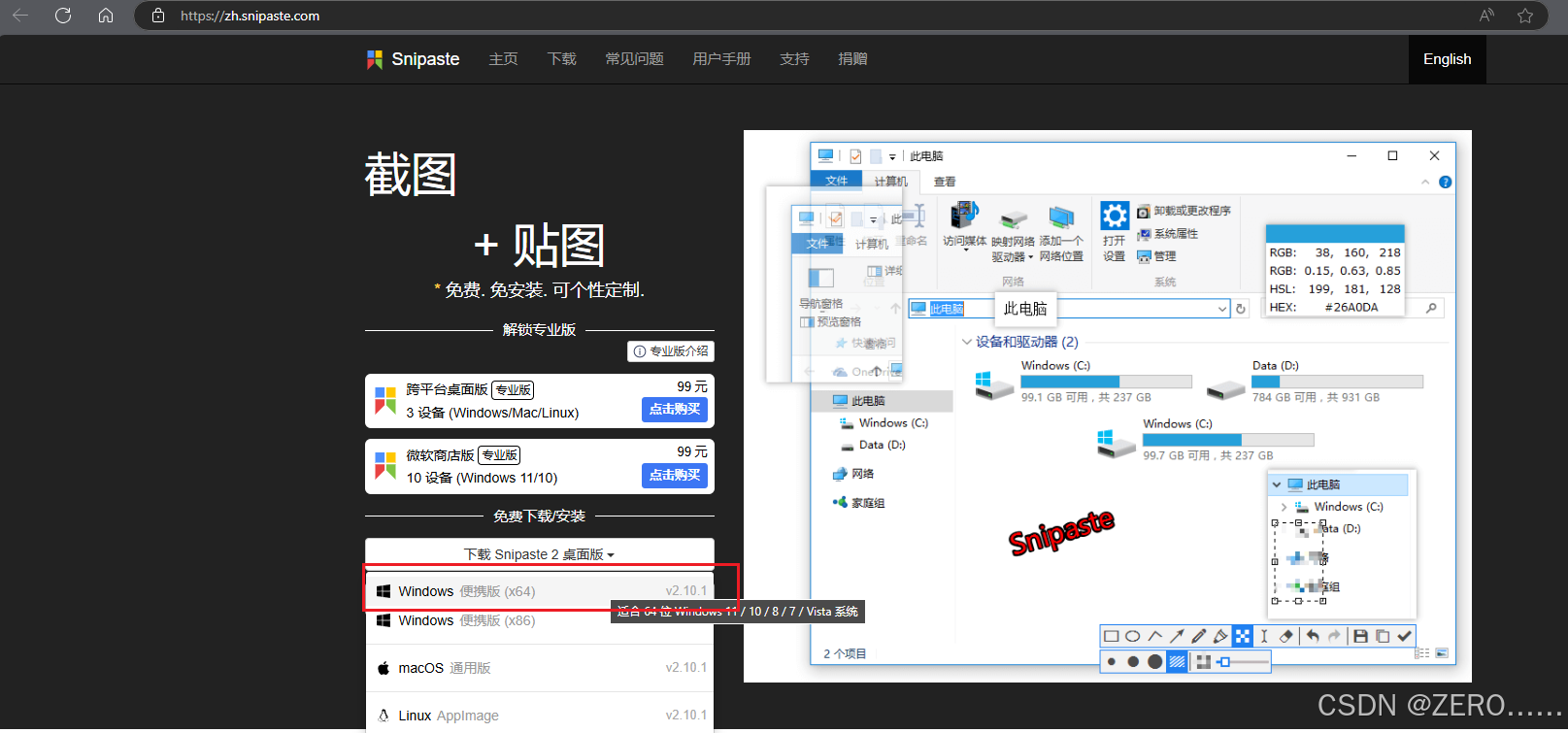Go back with the browser back arrow
Image resolution: width=1568 pixels, height=733 pixels.
(20, 16)
